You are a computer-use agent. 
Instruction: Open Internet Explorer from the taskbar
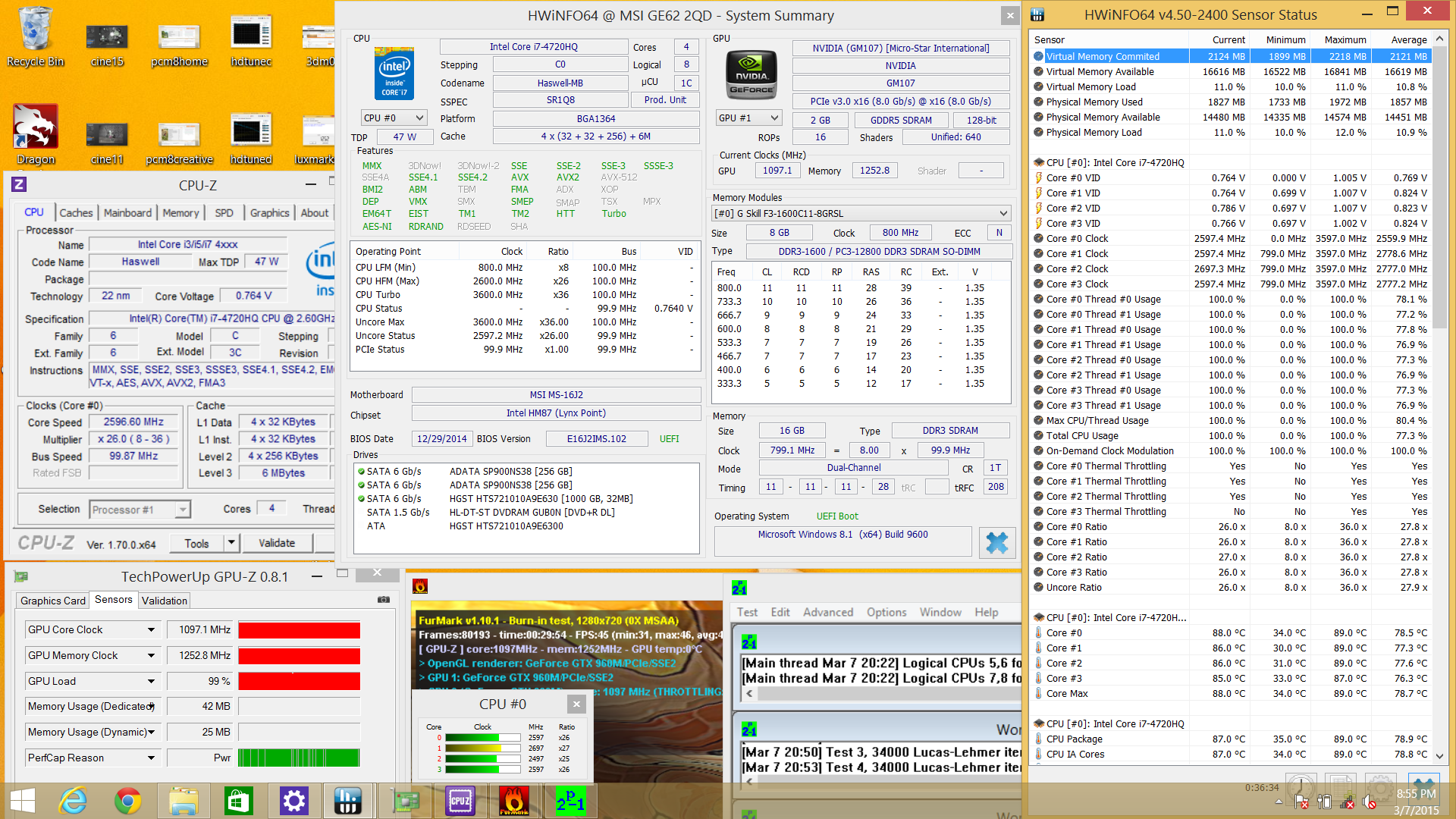pos(74,801)
